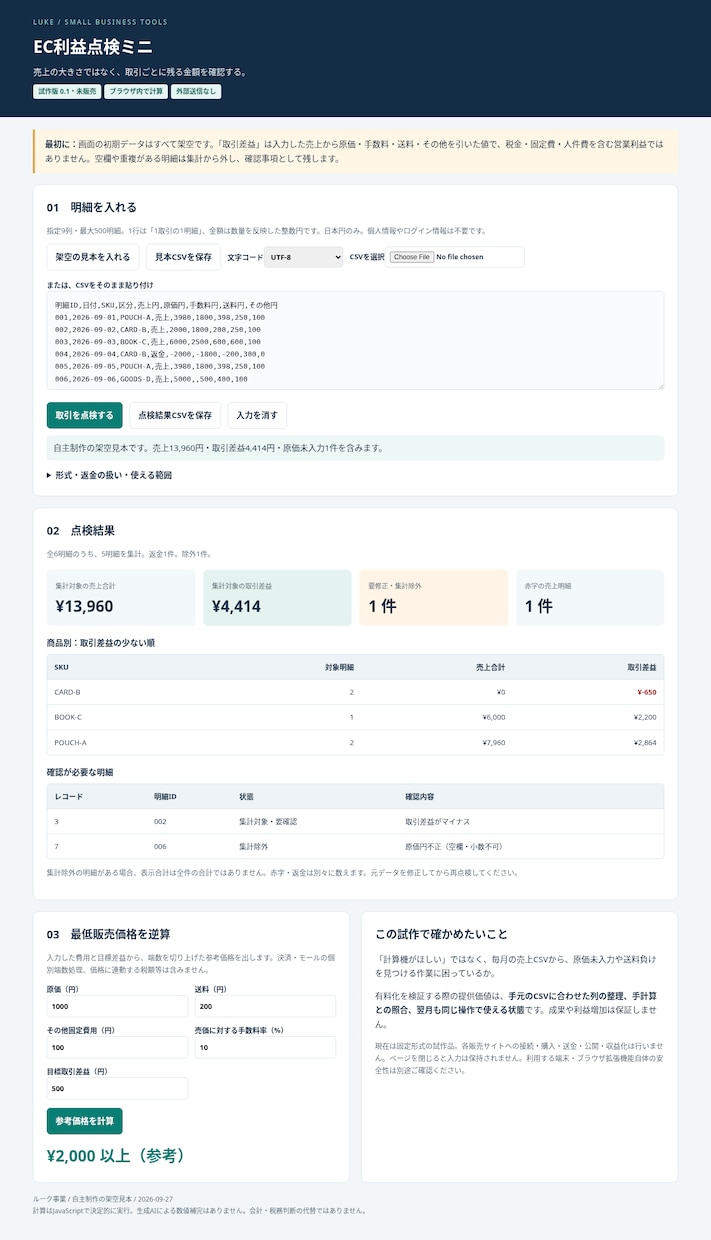This screenshot has height=1240, width=711.
Task: Click the ブラウザ内で計算 badge
Action: 135,91
